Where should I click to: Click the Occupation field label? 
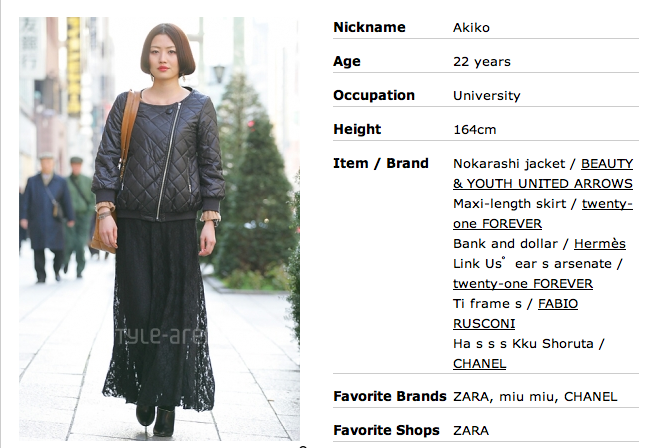pos(374,96)
